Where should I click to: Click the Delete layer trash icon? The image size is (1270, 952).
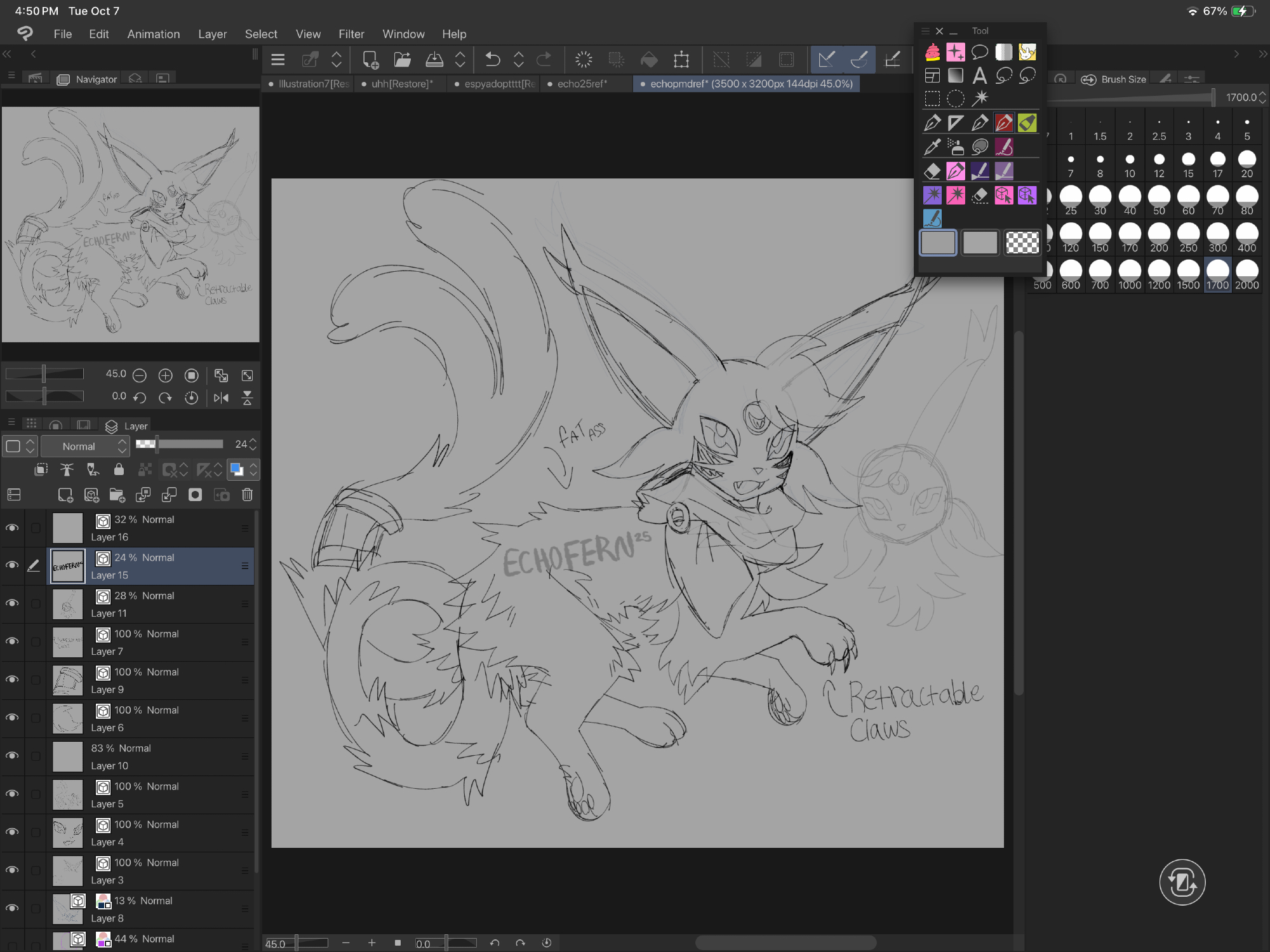[x=247, y=495]
